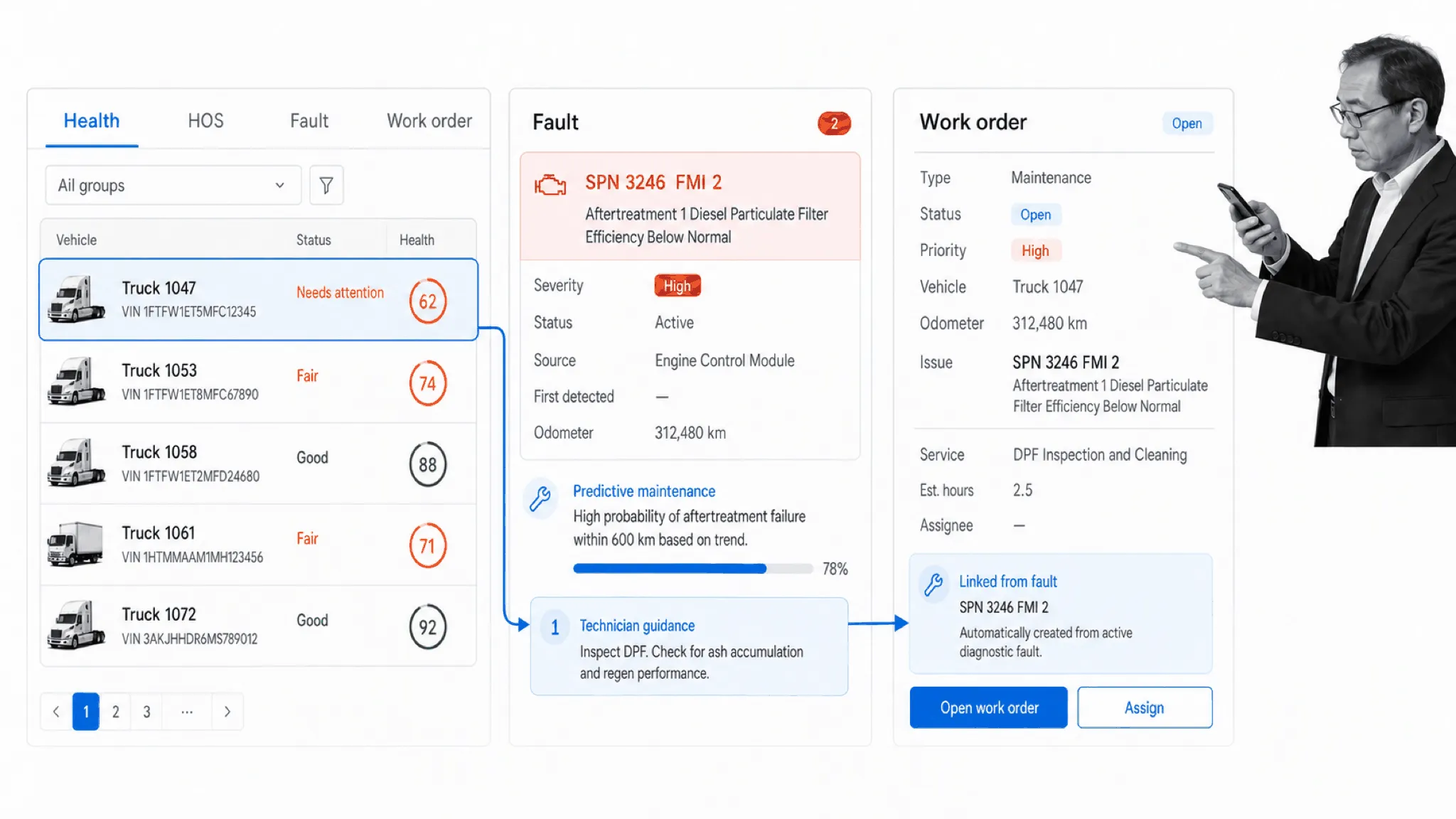Screen dimensions: 1456x819
Task: Click the Vehicle column header
Action: pyautogui.click(x=77, y=240)
